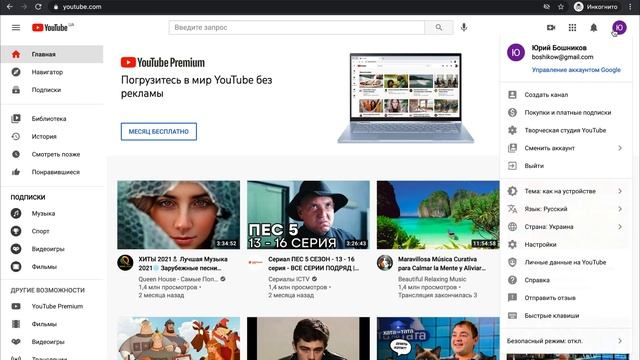Open Подписки in sidebar
640x360 pixels.
pos(52,90)
